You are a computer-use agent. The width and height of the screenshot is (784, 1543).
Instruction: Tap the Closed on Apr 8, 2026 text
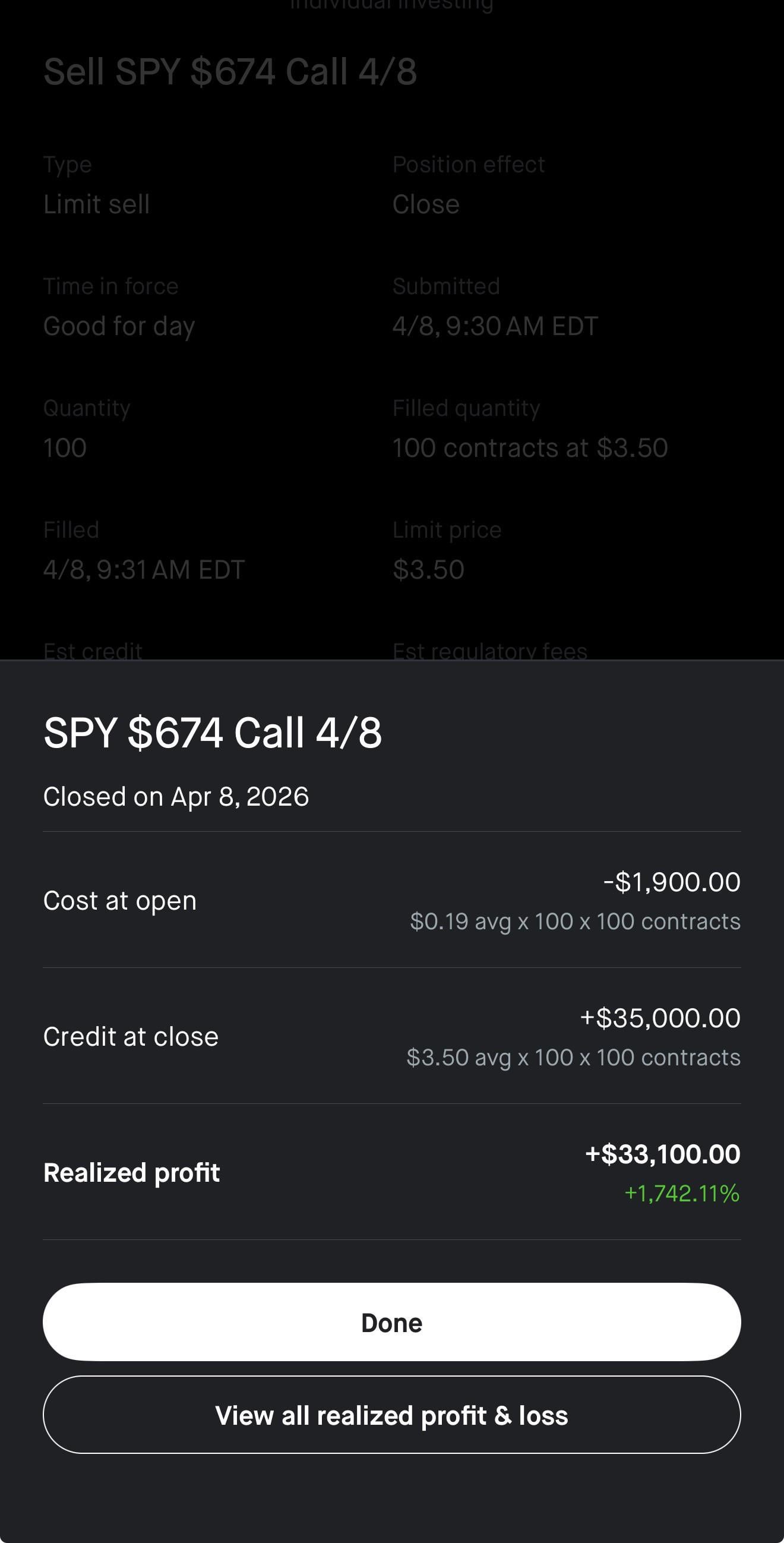[176, 797]
